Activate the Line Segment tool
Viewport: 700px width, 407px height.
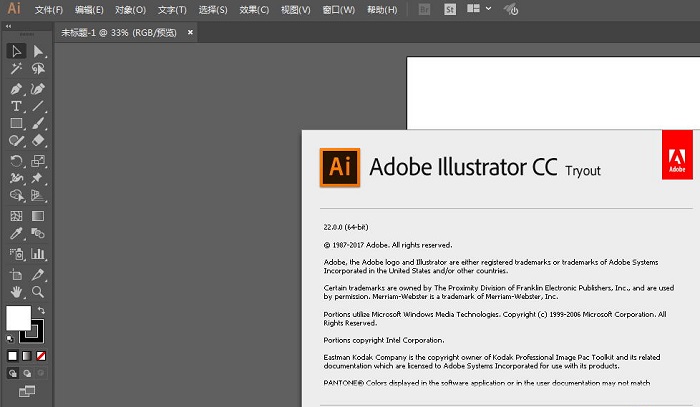coord(38,106)
